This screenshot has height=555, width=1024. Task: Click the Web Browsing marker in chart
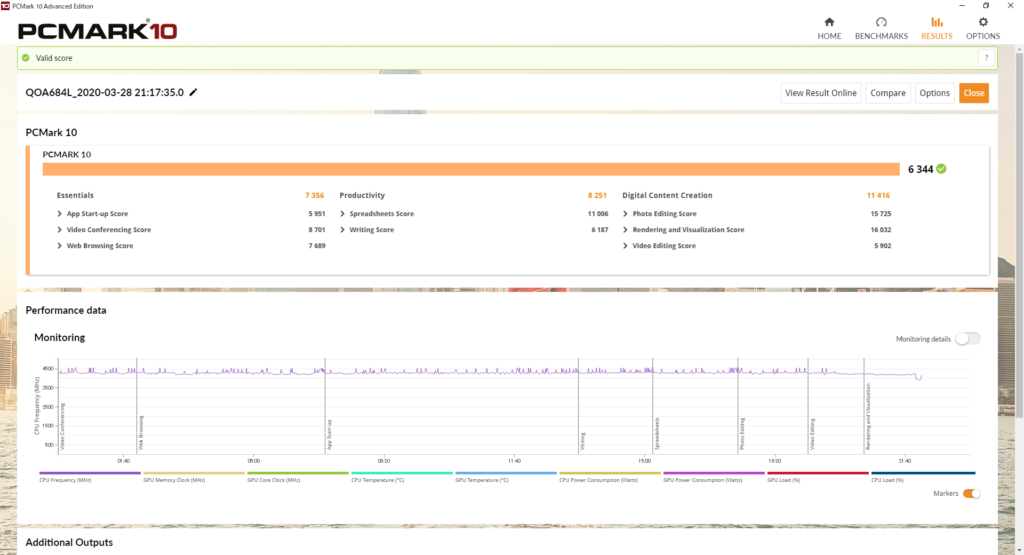click(x=141, y=433)
